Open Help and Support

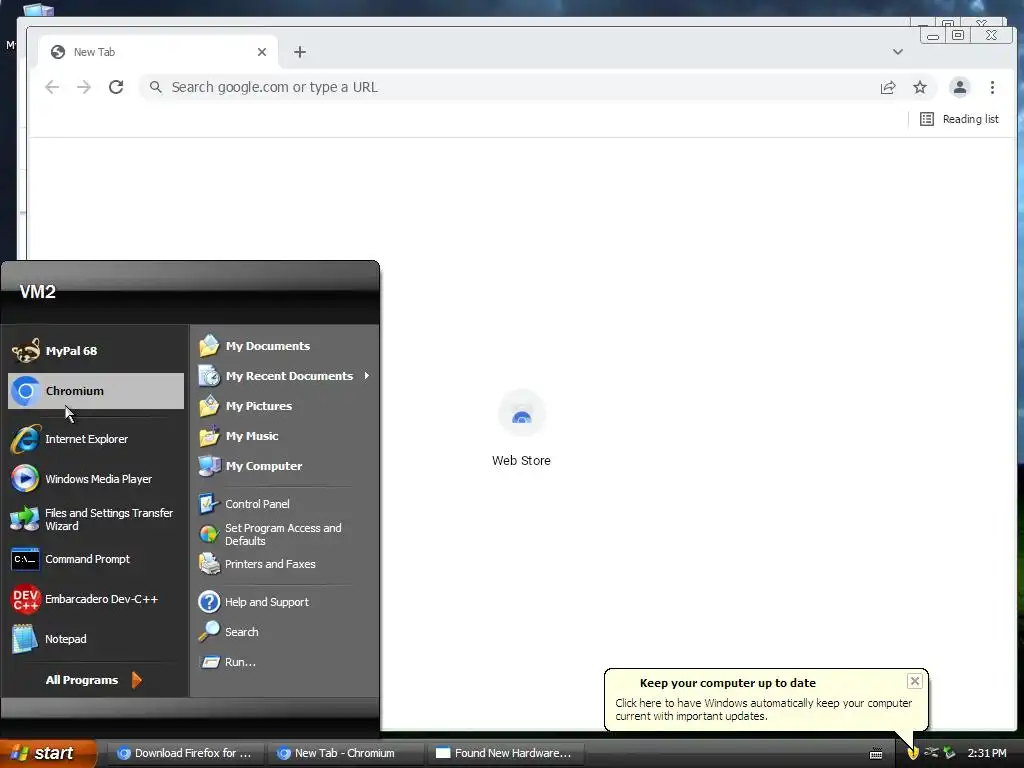(x=285, y=602)
